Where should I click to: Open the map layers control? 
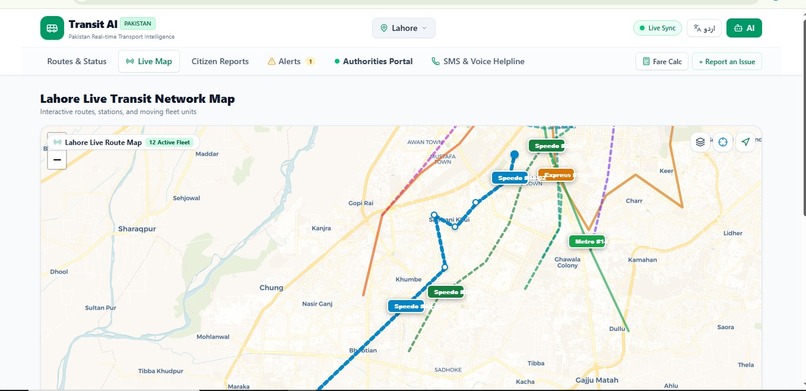click(x=700, y=142)
